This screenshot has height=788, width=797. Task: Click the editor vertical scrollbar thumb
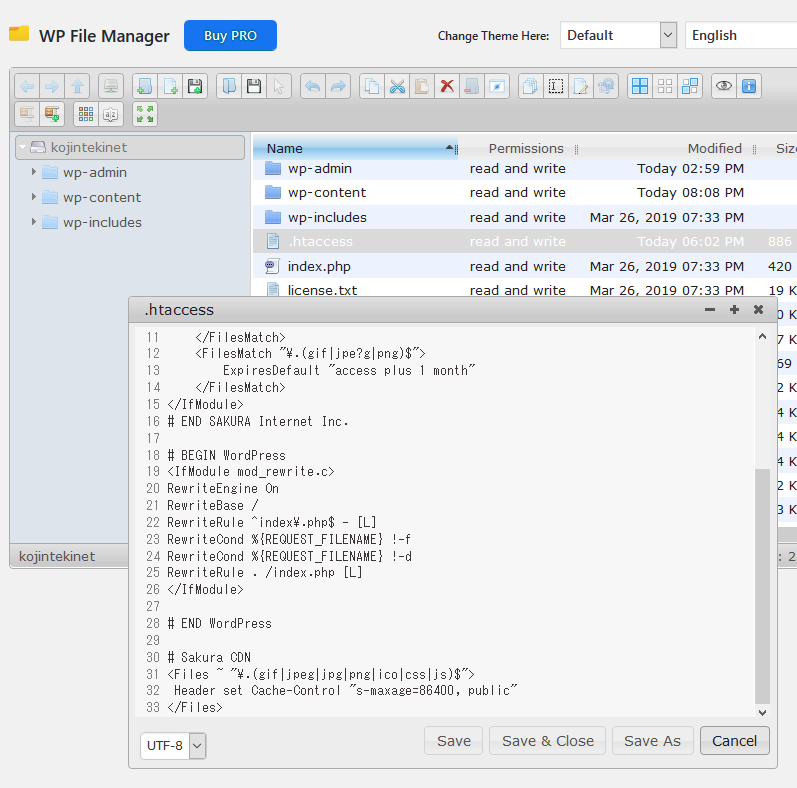(x=762, y=585)
